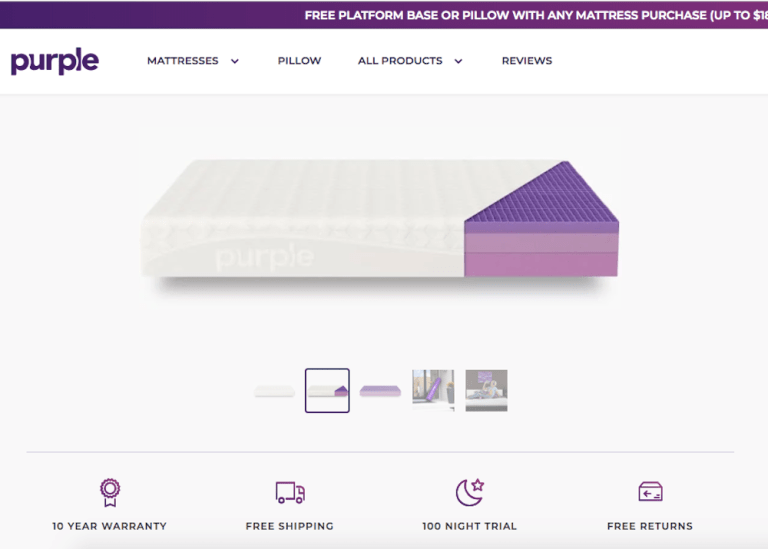Open the All Products menu
Image resolution: width=768 pixels, height=549 pixels.
(x=400, y=61)
